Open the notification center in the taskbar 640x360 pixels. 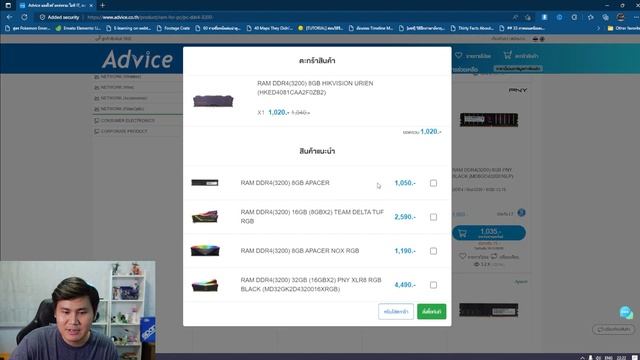tap(635, 357)
